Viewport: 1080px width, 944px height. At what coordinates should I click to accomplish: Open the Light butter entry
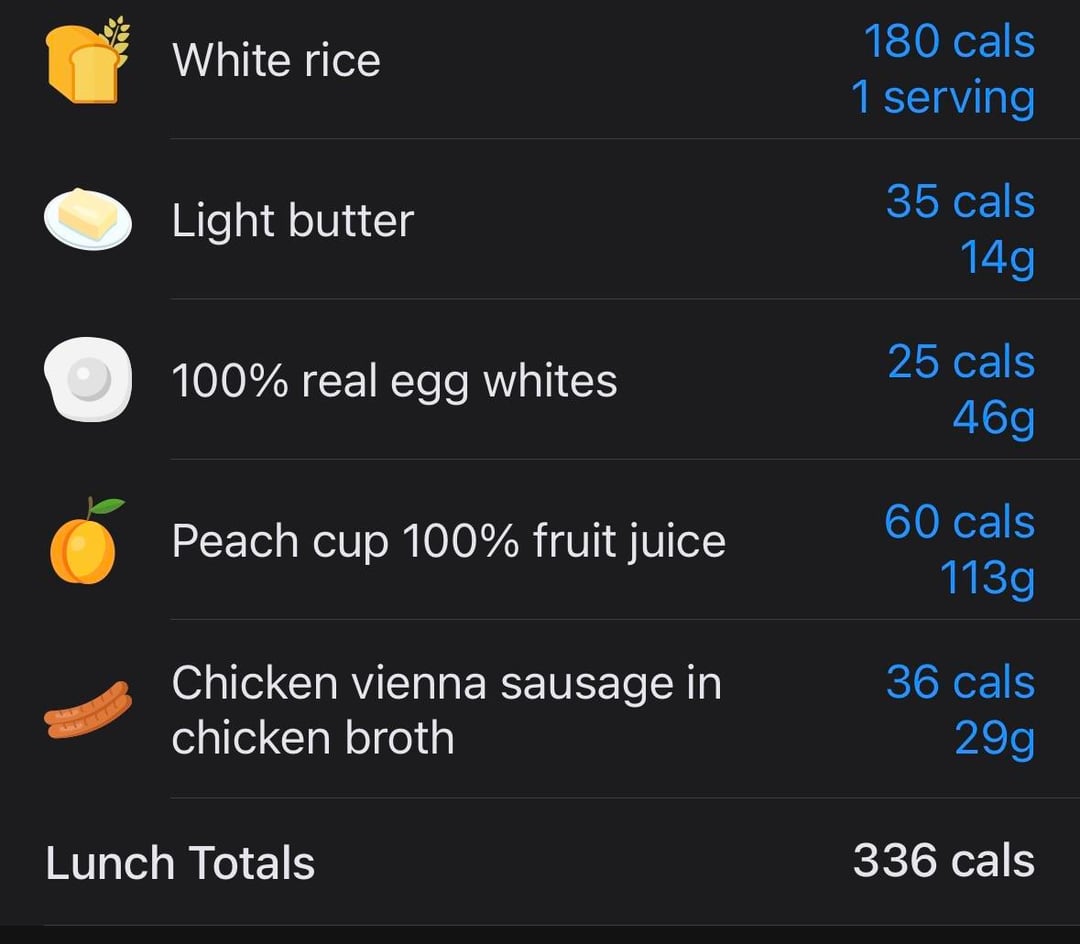pyautogui.click(x=292, y=221)
